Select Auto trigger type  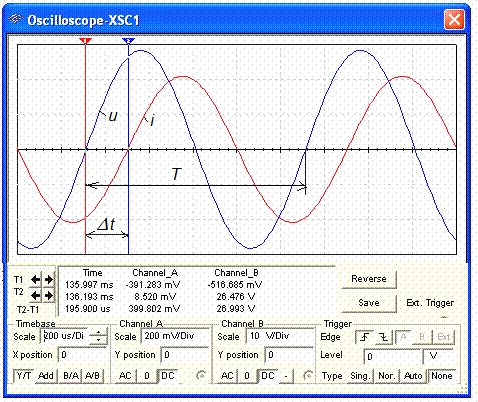point(413,376)
